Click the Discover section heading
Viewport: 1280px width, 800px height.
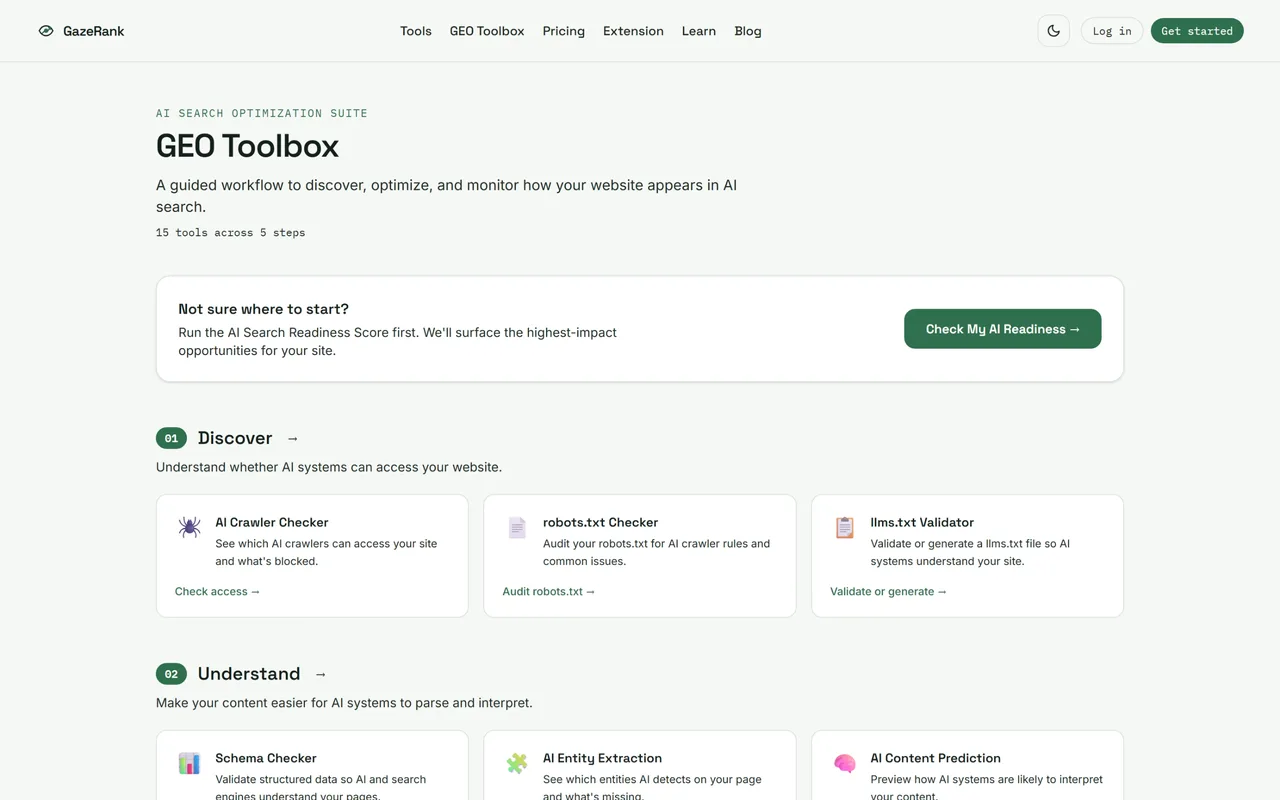[235, 438]
